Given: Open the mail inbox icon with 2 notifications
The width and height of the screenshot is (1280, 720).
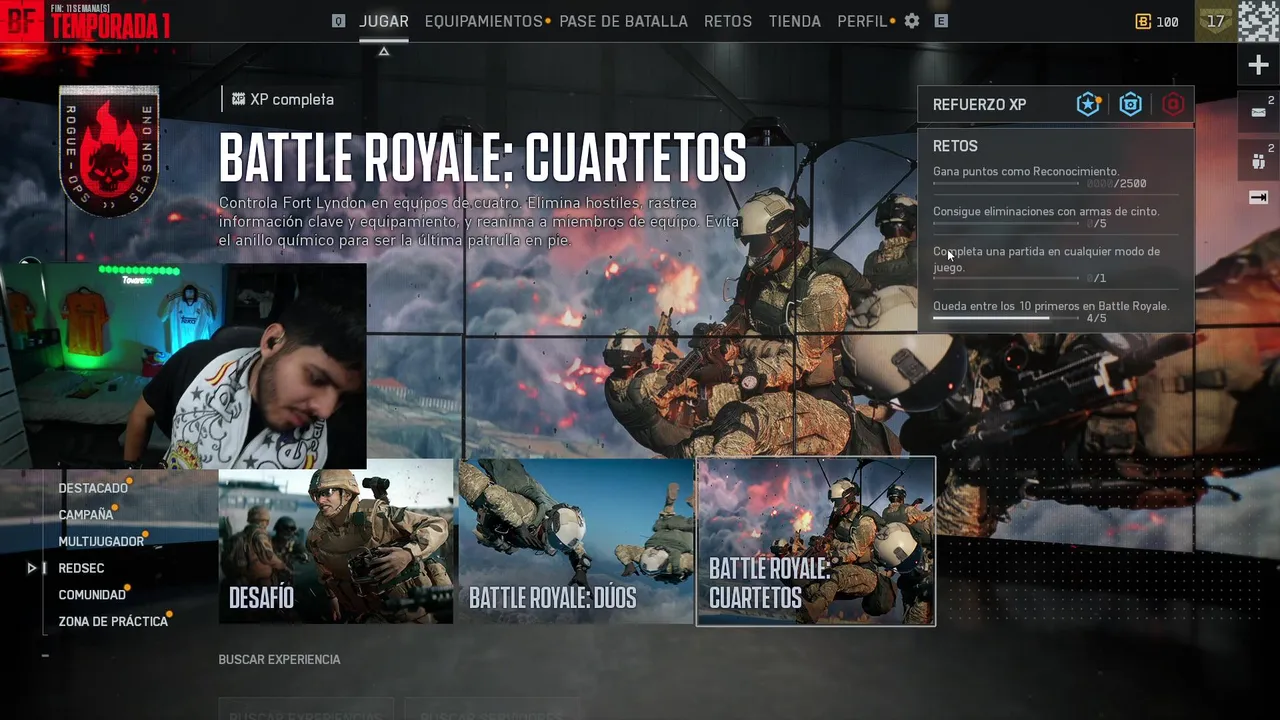Looking at the screenshot, I should [1258, 112].
